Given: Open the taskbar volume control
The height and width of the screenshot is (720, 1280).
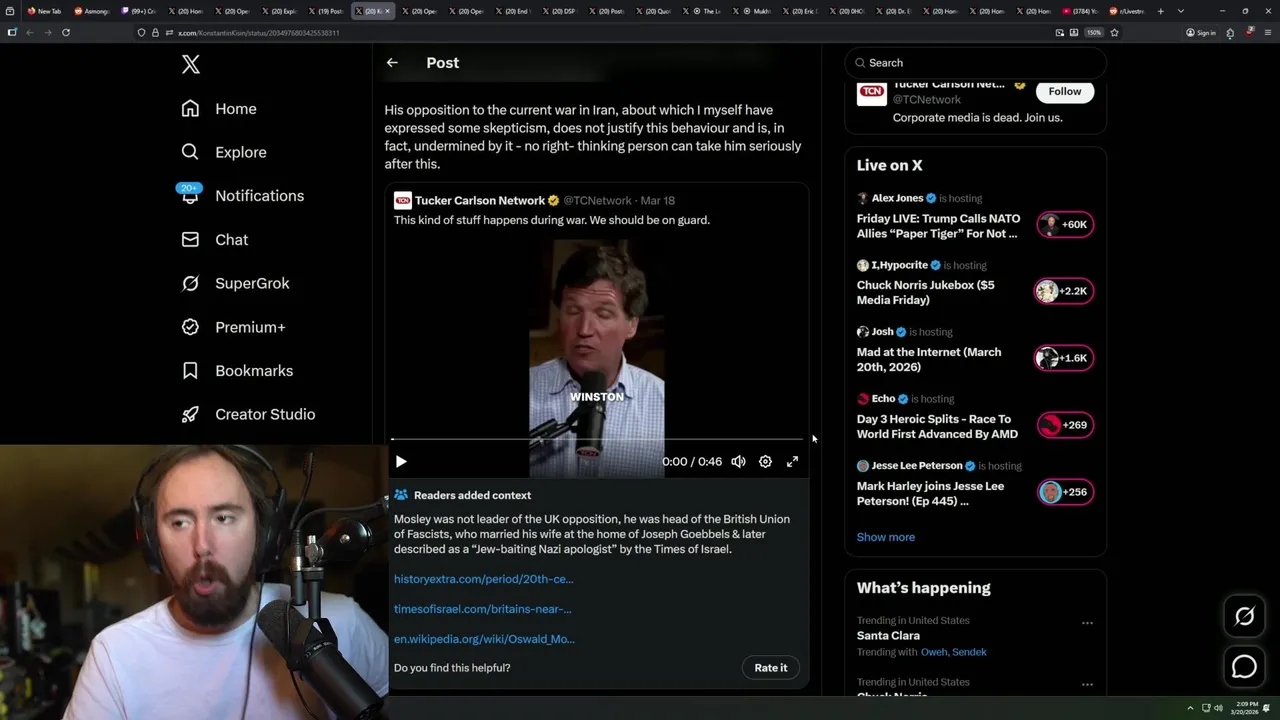Looking at the screenshot, I should click(1218, 708).
